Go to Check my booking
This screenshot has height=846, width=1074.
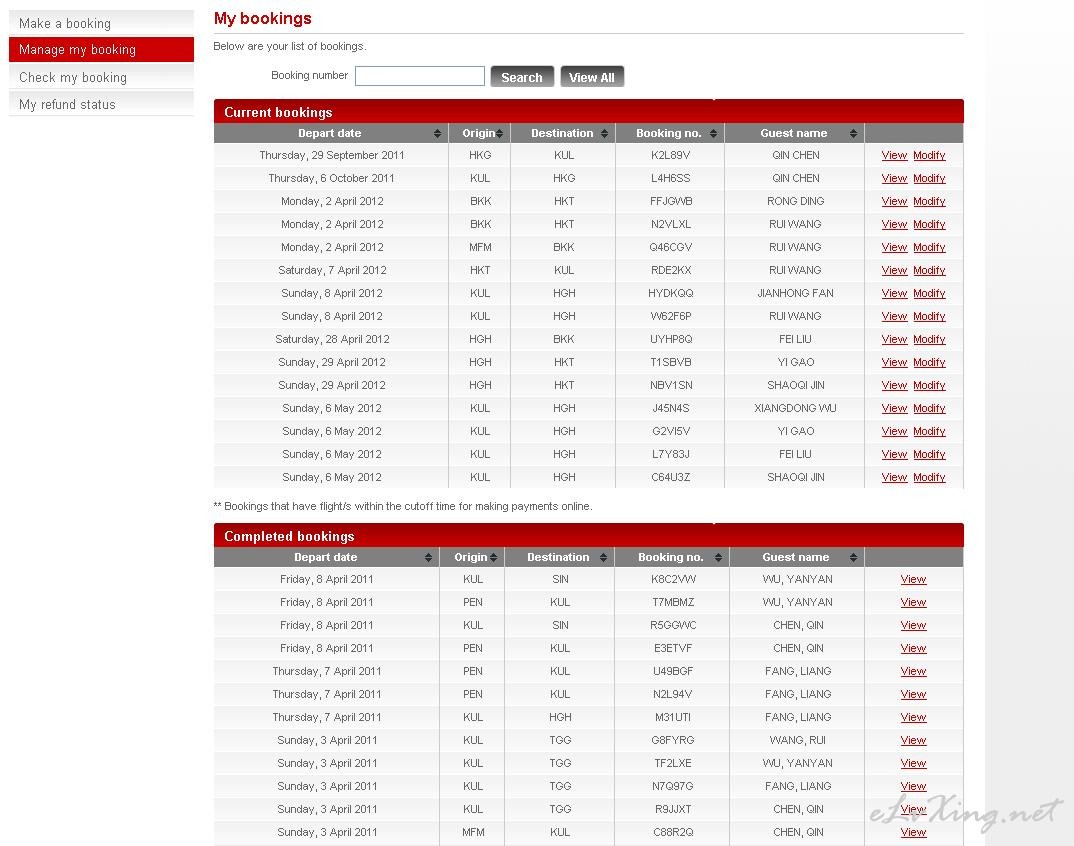pyautogui.click(x=101, y=77)
